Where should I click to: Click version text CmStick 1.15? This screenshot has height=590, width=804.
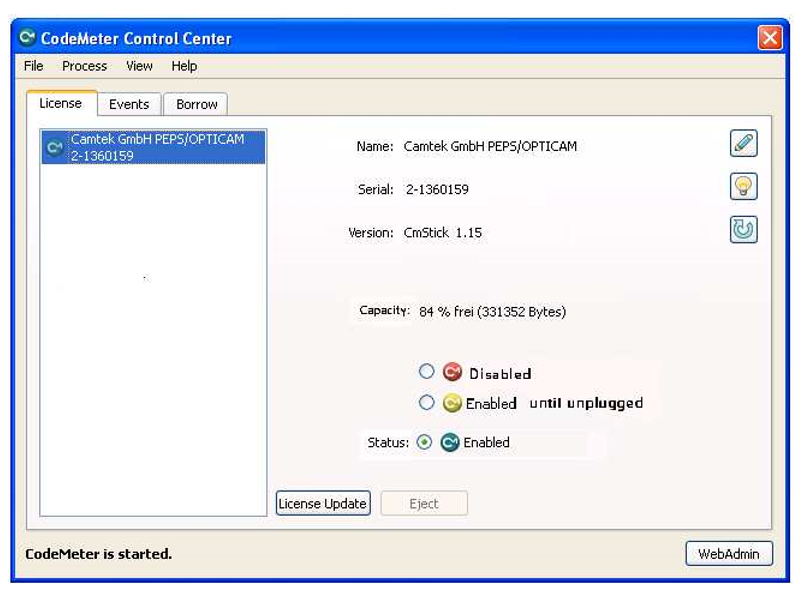pyautogui.click(x=443, y=233)
